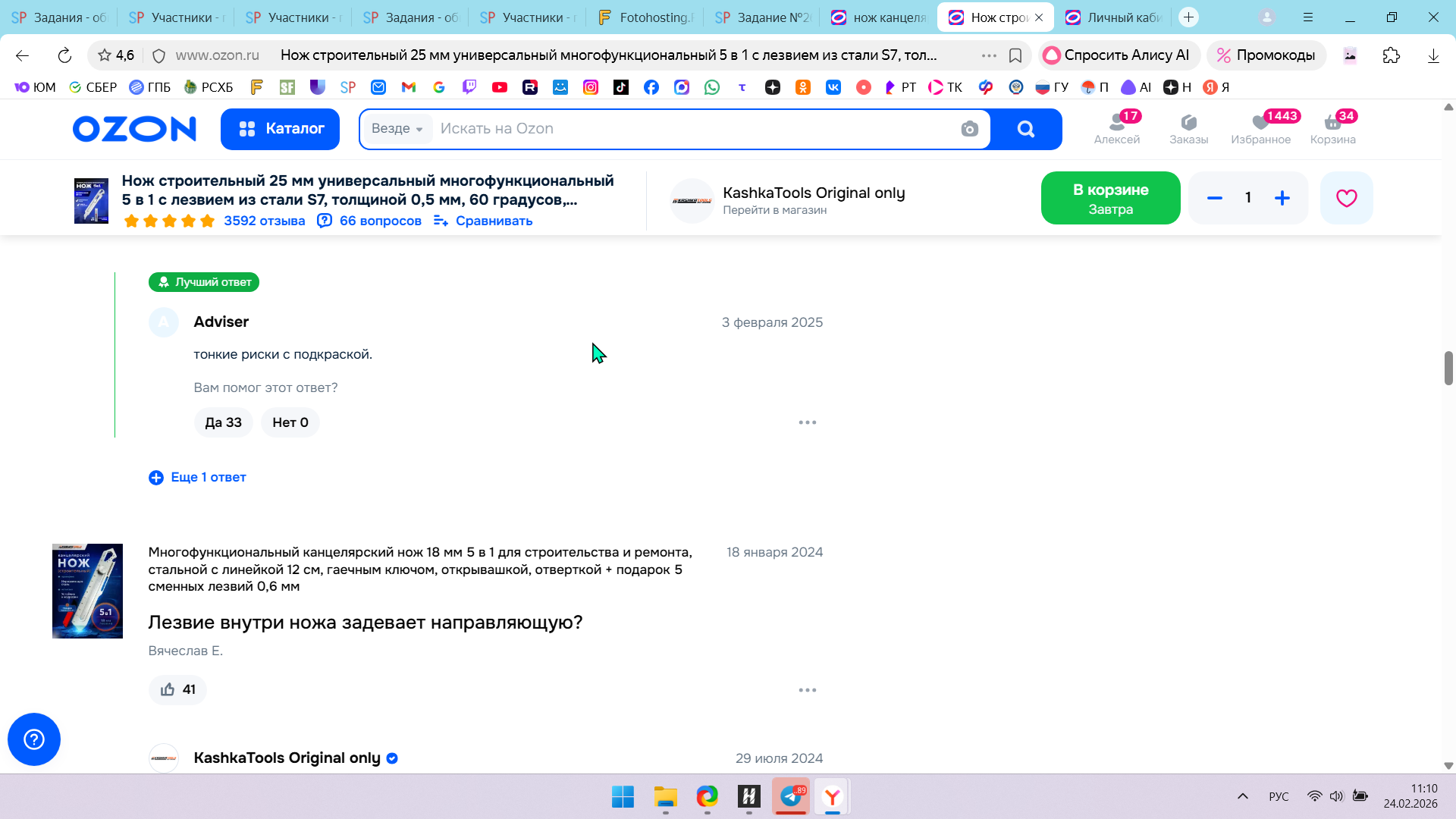
Task: Click the blue help question mark button
Action: coord(34,739)
